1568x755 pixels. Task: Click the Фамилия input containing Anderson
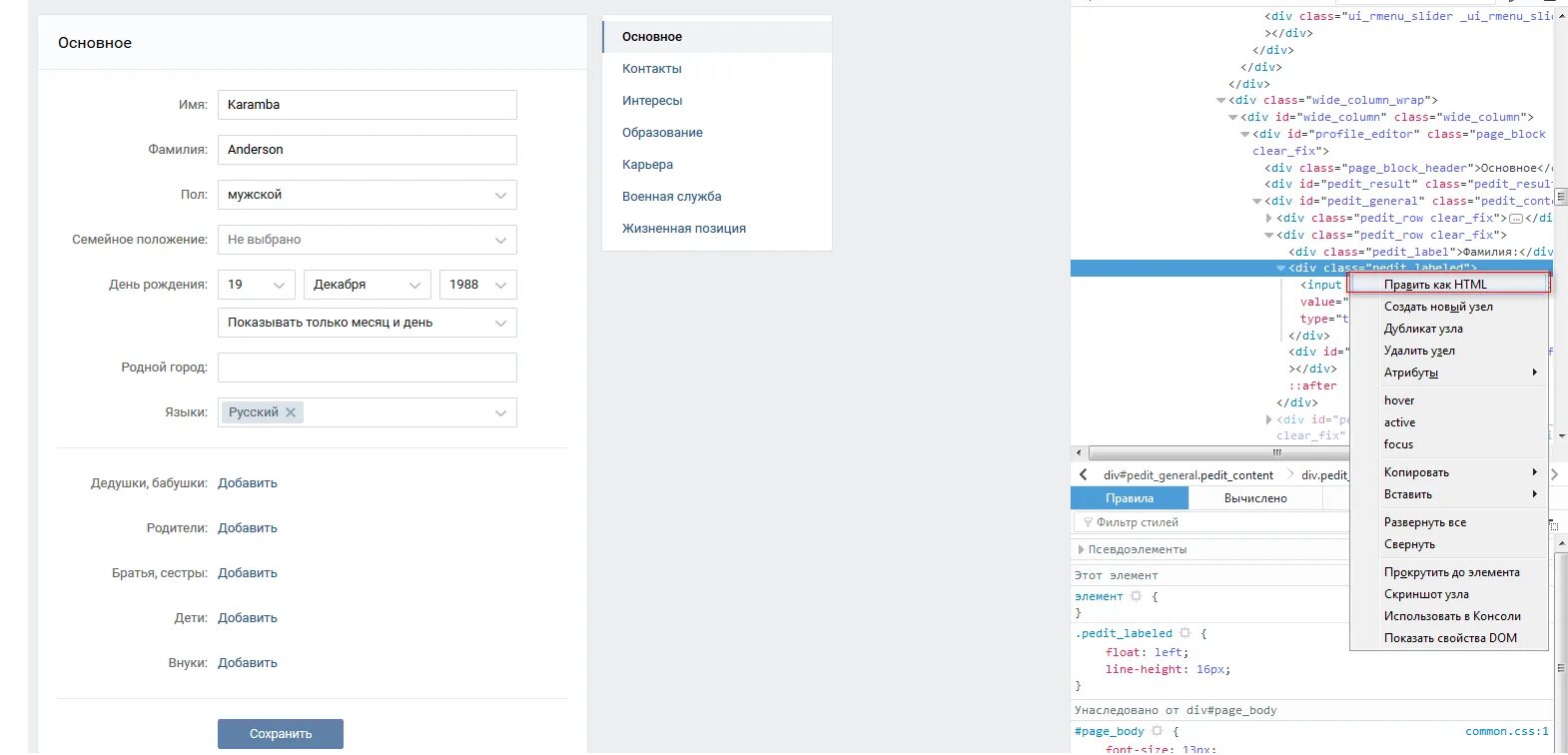(x=368, y=150)
